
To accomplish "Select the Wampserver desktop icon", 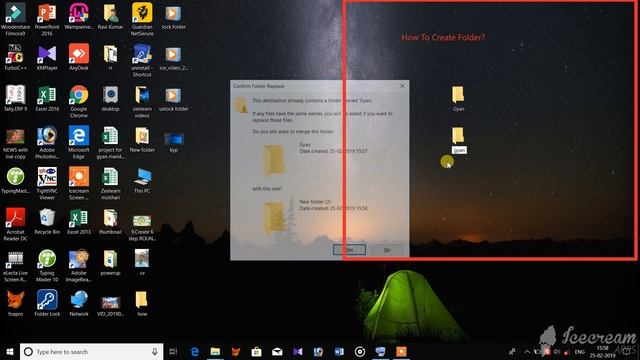I will click(79, 16).
